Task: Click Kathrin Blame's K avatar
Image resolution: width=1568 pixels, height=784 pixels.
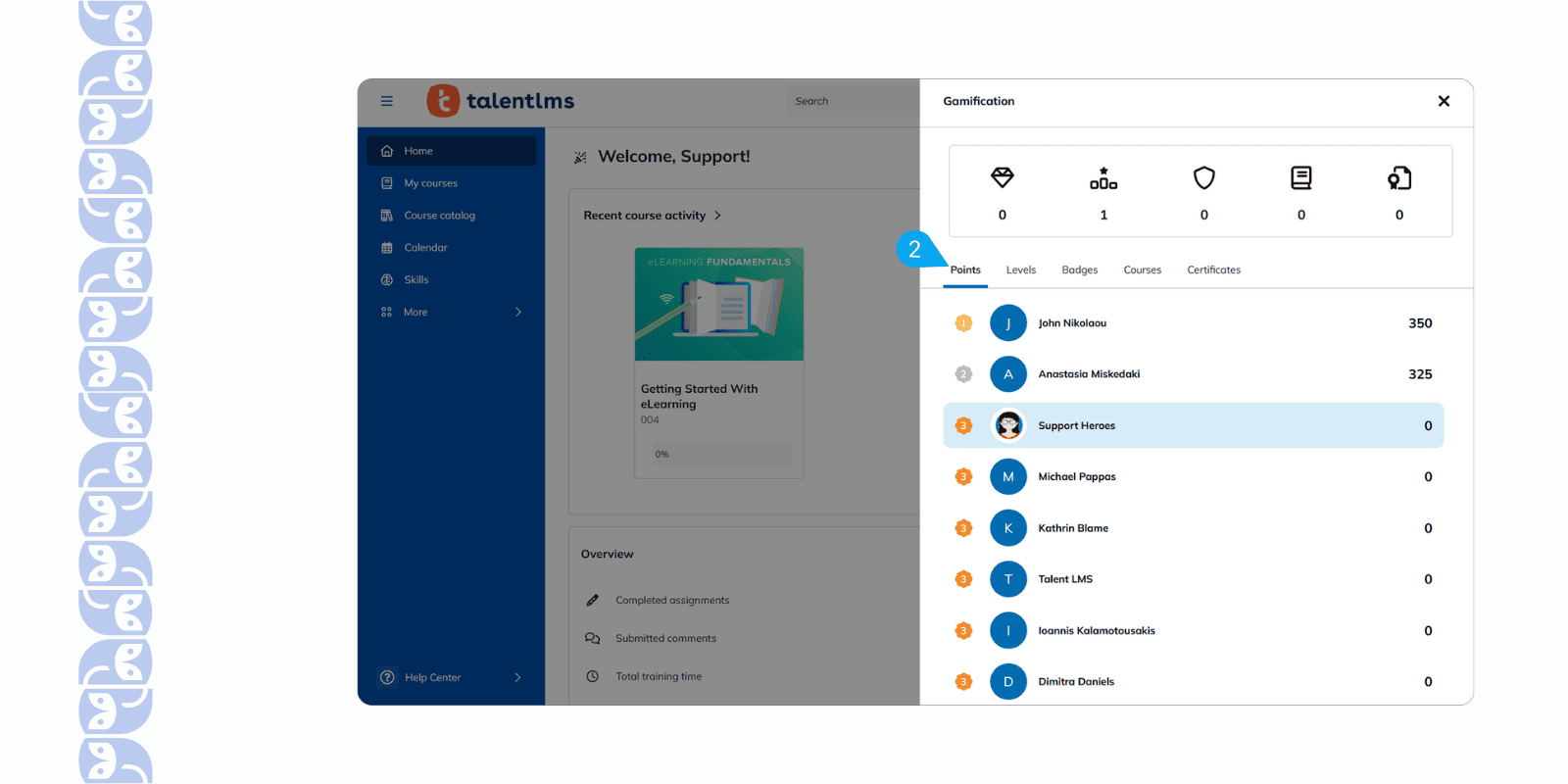Action: 1008,528
